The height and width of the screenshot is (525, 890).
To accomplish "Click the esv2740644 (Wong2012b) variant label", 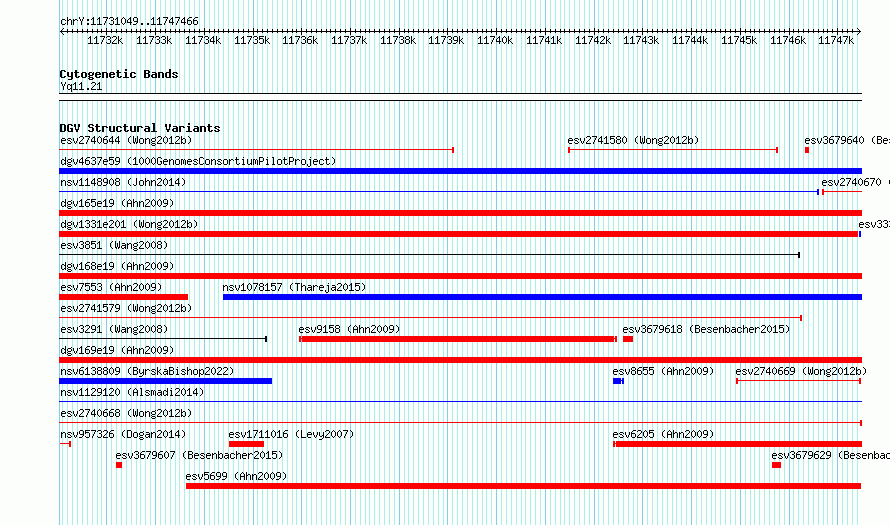I will click(126, 140).
